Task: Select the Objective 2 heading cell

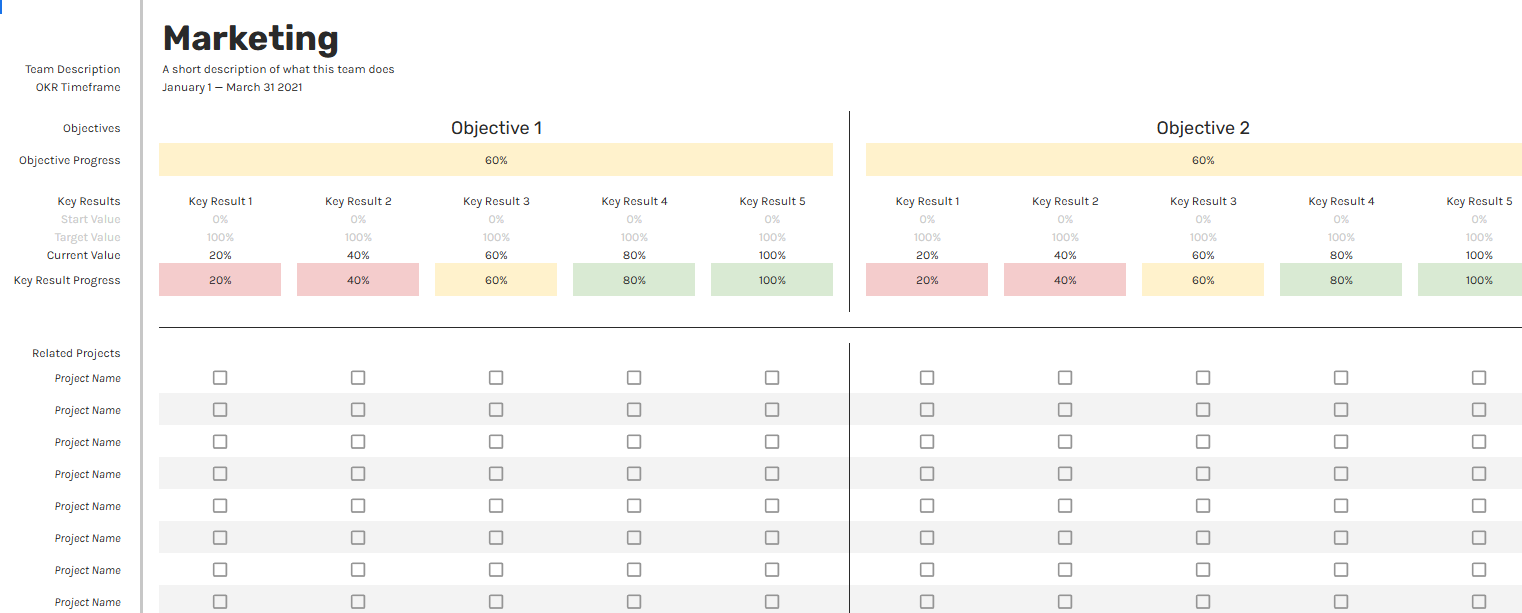Action: click(1203, 128)
